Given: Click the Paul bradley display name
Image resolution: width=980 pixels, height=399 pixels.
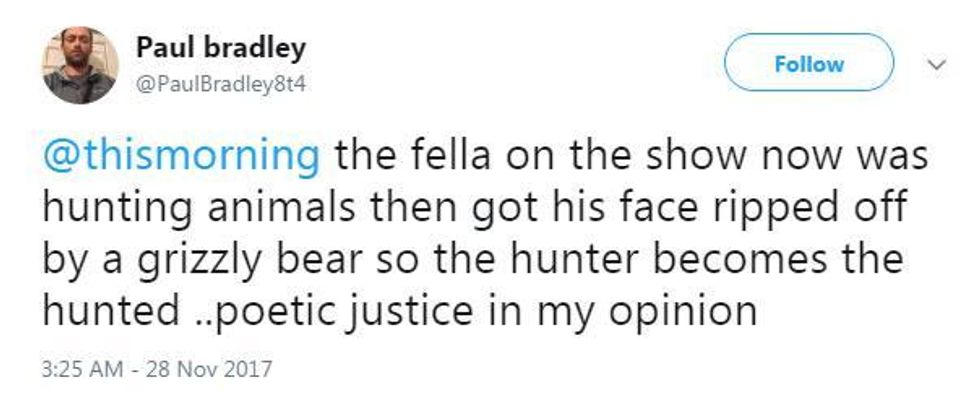Looking at the screenshot, I should 220,48.
